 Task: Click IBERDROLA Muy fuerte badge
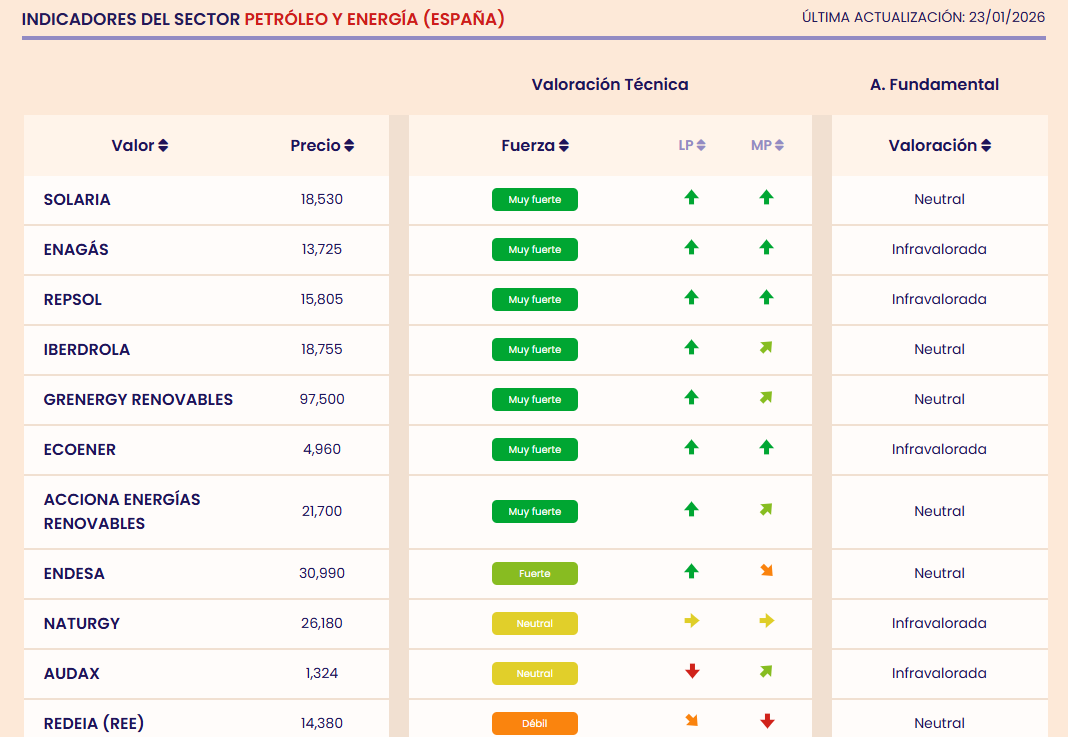coord(535,349)
